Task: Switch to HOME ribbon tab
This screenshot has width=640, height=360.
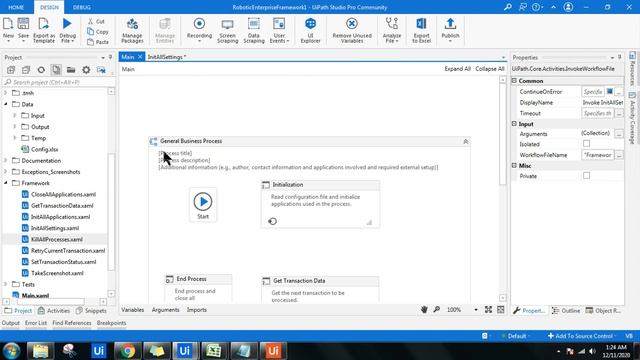Action: pyautogui.click(x=16, y=7)
